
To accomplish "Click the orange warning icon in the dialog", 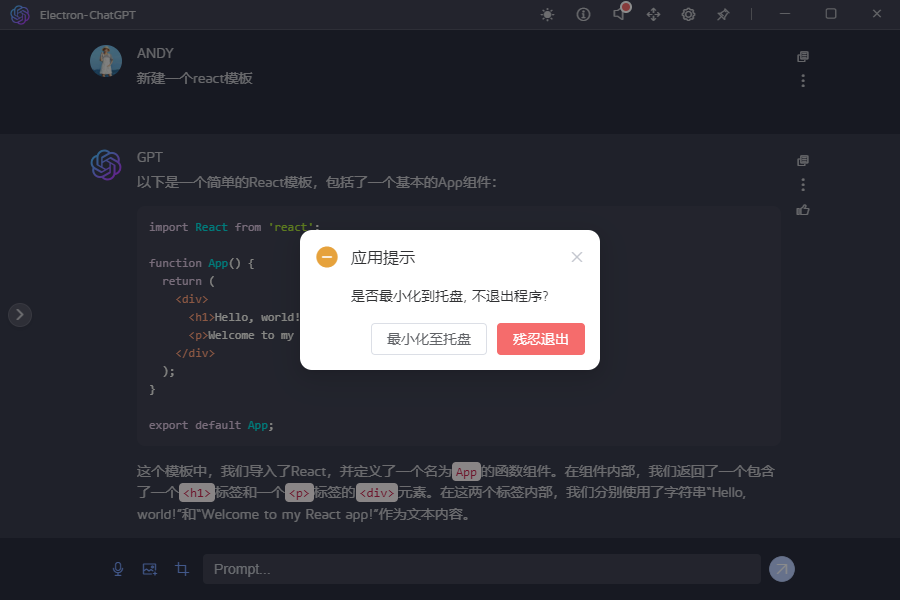I will (x=327, y=257).
